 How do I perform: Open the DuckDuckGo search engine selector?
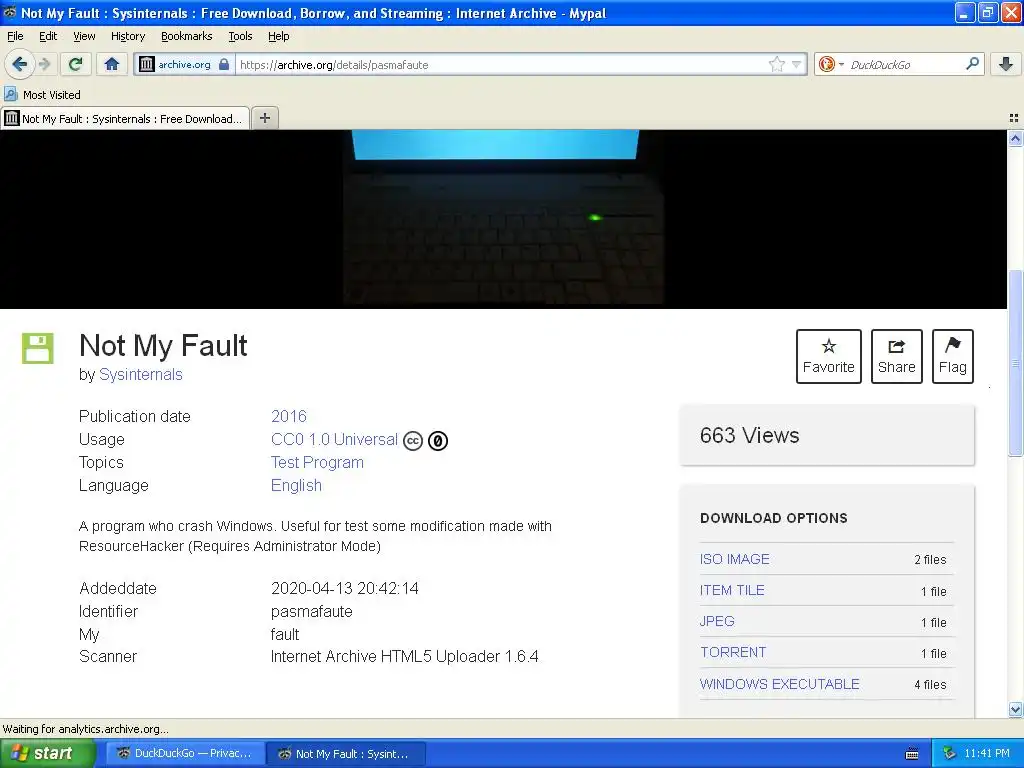[x=831, y=64]
